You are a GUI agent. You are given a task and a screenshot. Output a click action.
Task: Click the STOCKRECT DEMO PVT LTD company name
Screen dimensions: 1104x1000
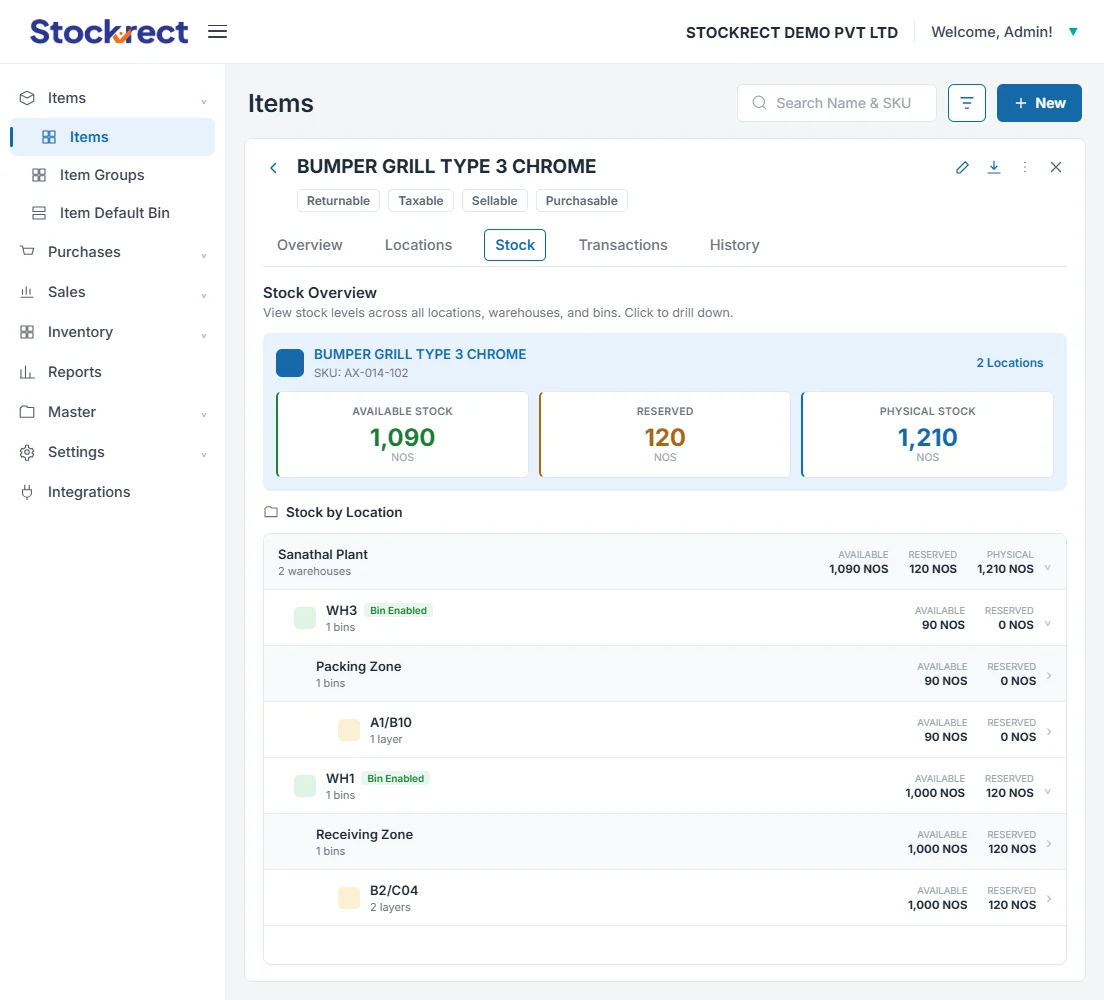click(792, 32)
